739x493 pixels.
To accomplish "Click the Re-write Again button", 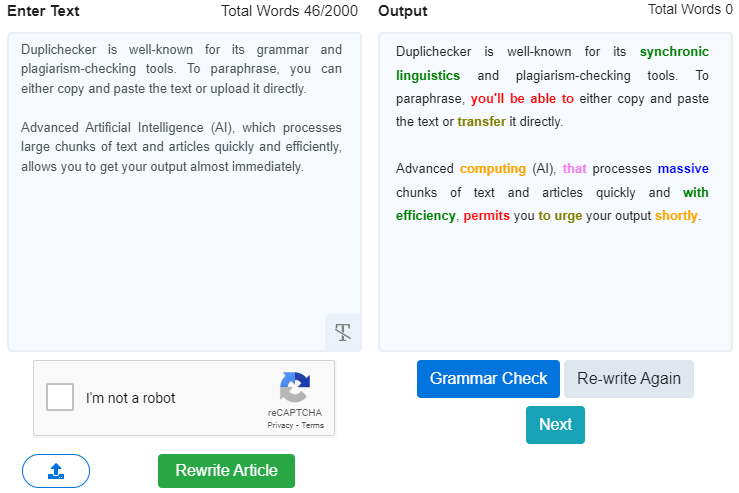I will (x=628, y=379).
